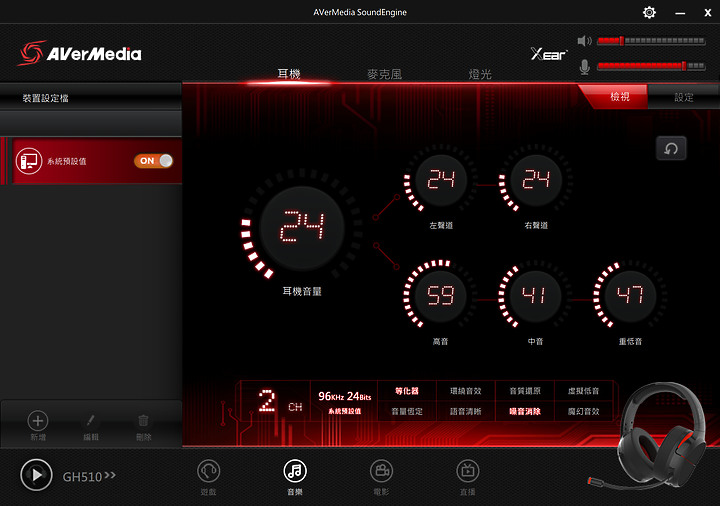Close the SoundEngine window

tap(708, 13)
